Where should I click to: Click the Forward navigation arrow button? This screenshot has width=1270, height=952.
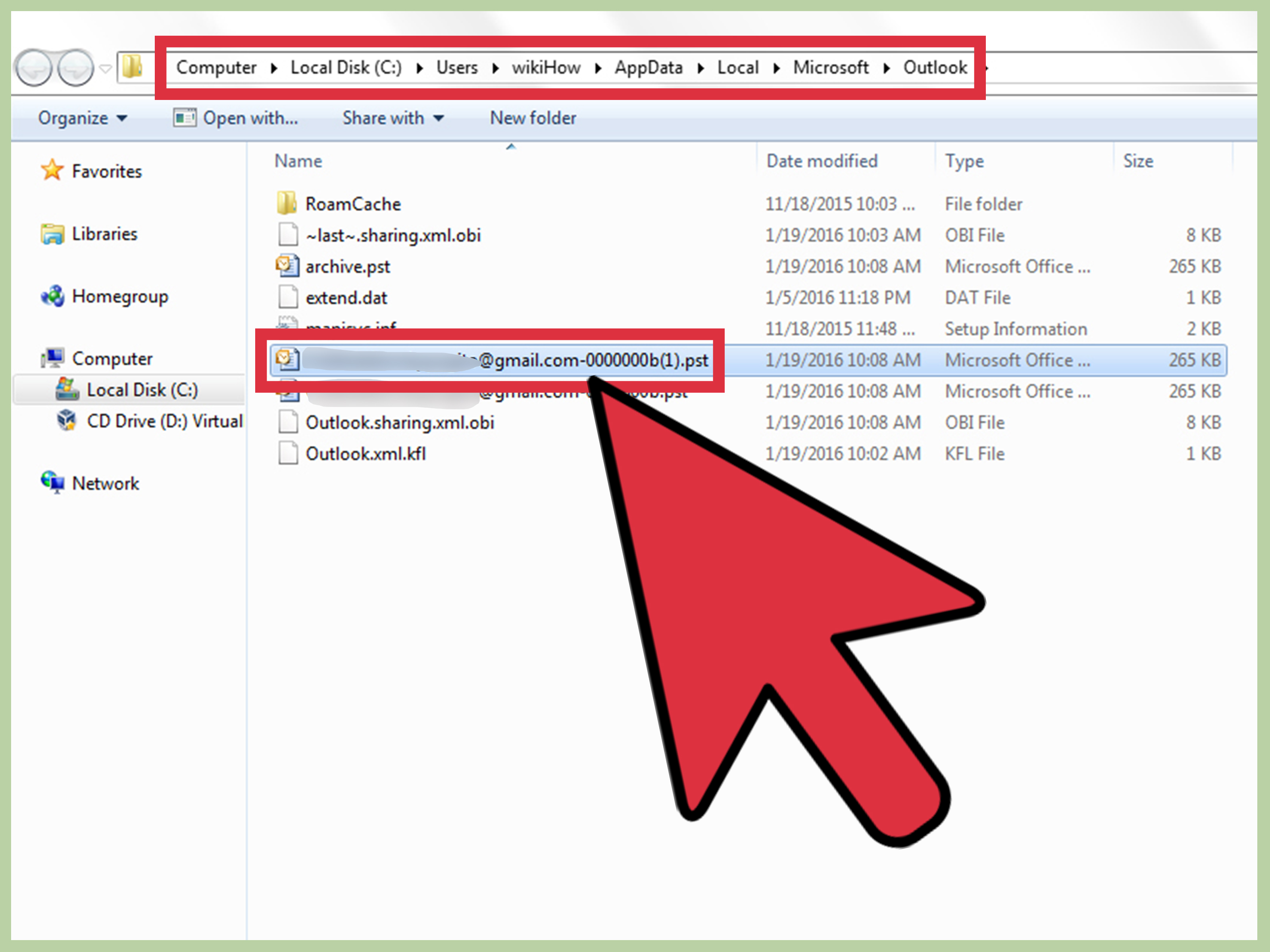(76, 68)
